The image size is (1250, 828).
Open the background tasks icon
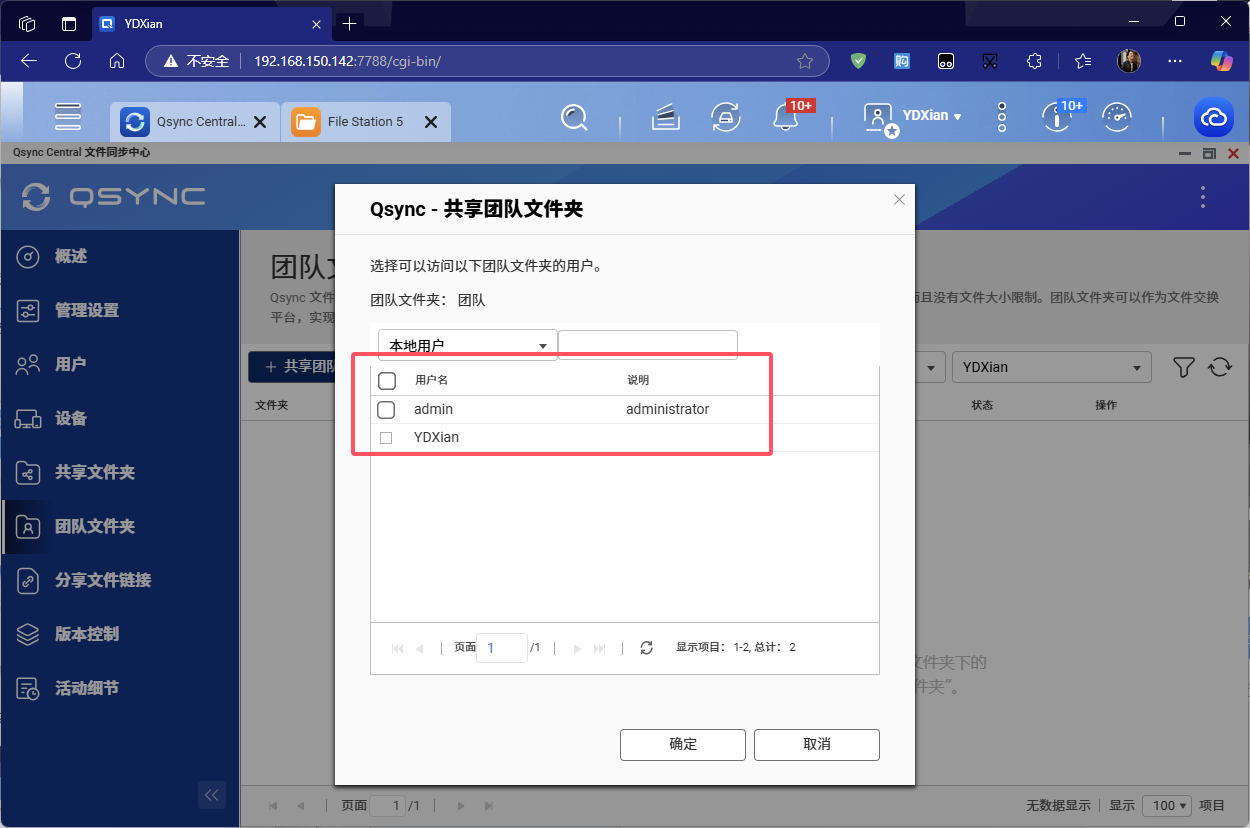tap(666, 118)
